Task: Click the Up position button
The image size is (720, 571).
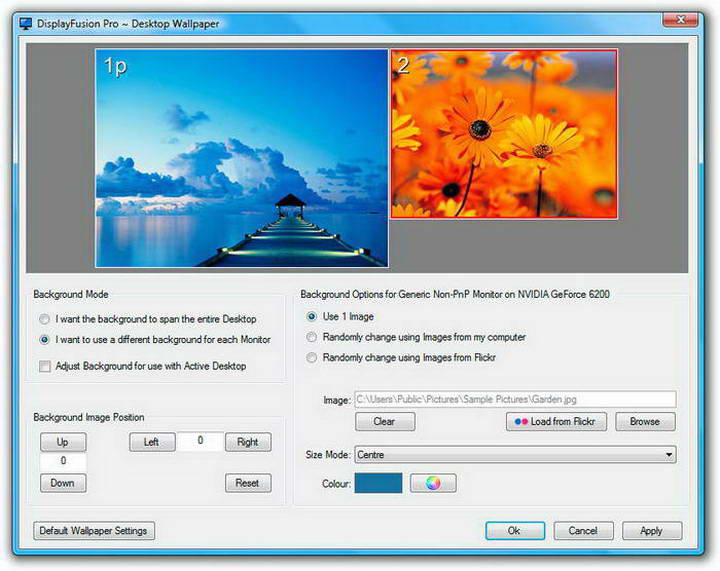Action: (x=63, y=442)
